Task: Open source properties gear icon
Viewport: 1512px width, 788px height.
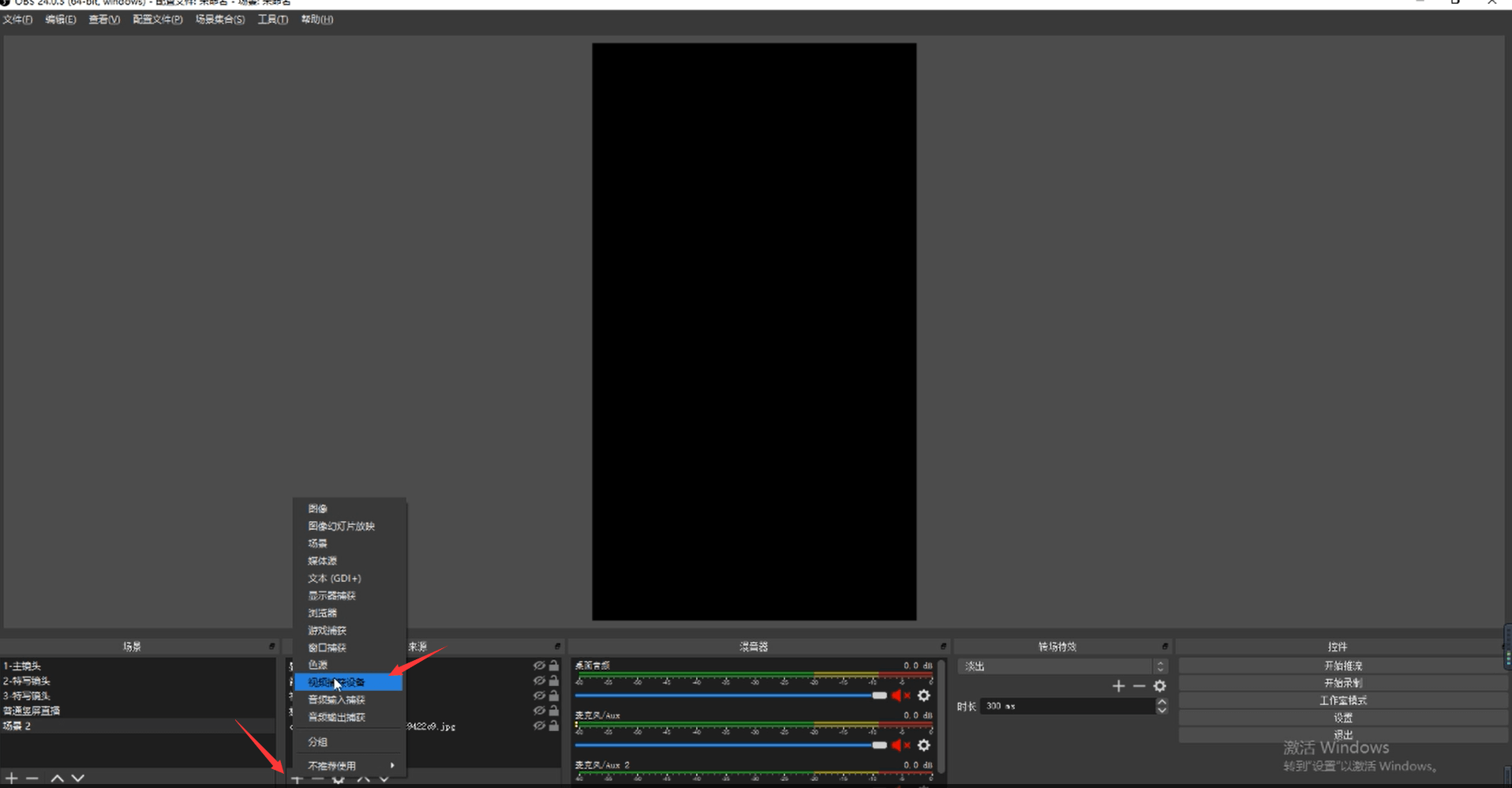Action: (x=338, y=779)
